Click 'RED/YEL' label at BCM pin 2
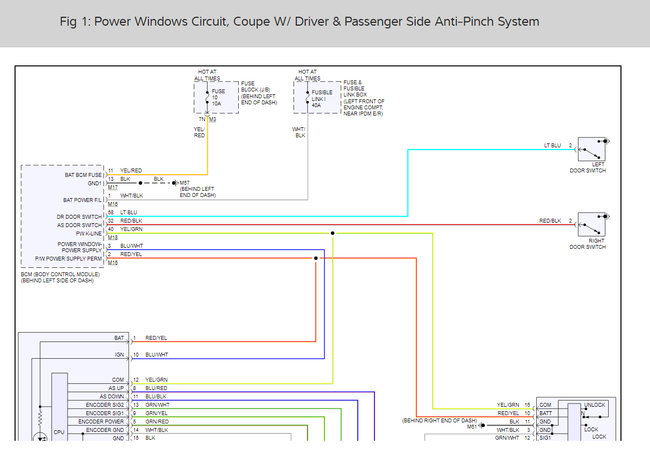650x457 pixels. tap(131, 254)
